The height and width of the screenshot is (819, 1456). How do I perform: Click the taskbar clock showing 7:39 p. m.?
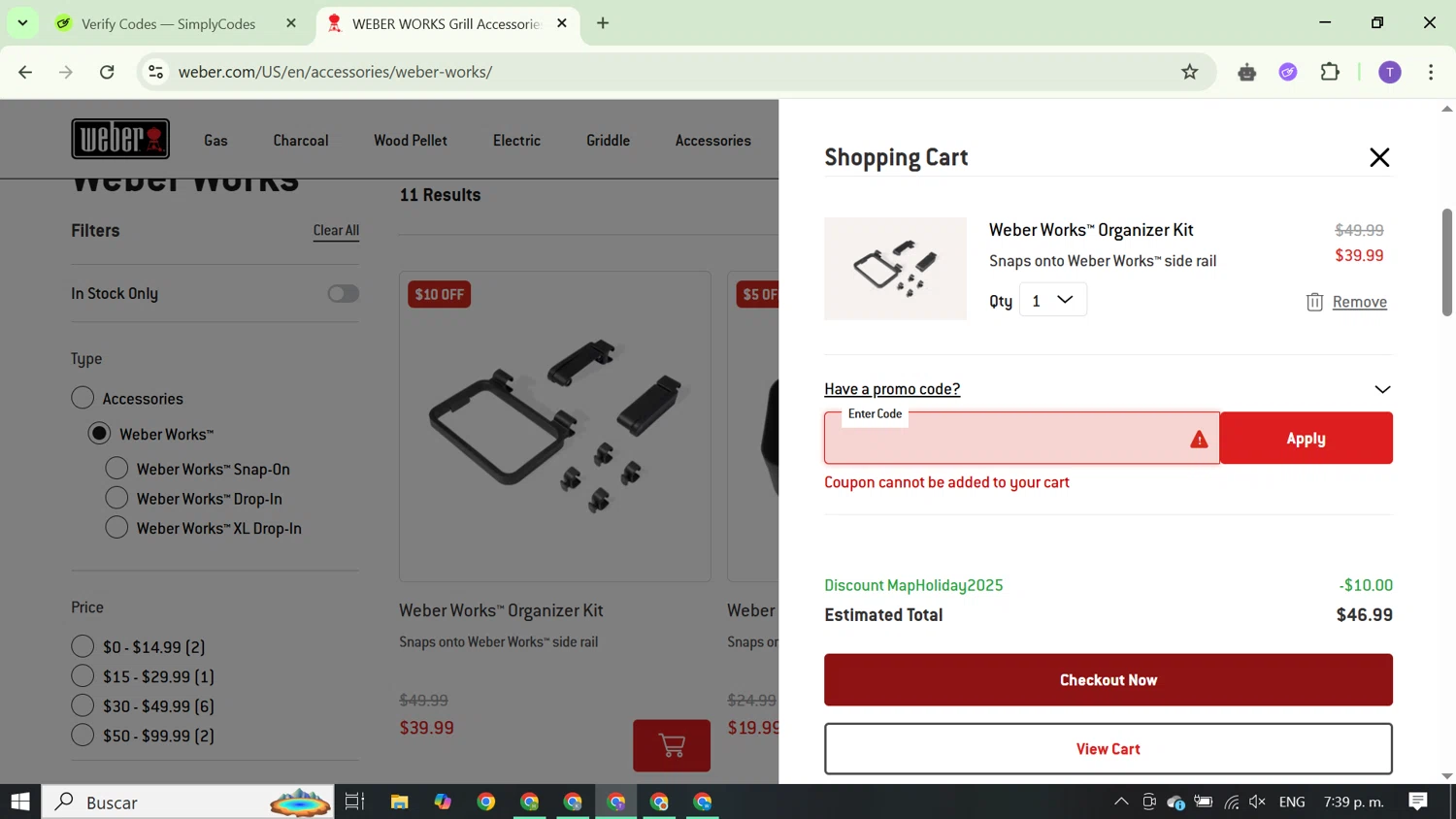1353,802
